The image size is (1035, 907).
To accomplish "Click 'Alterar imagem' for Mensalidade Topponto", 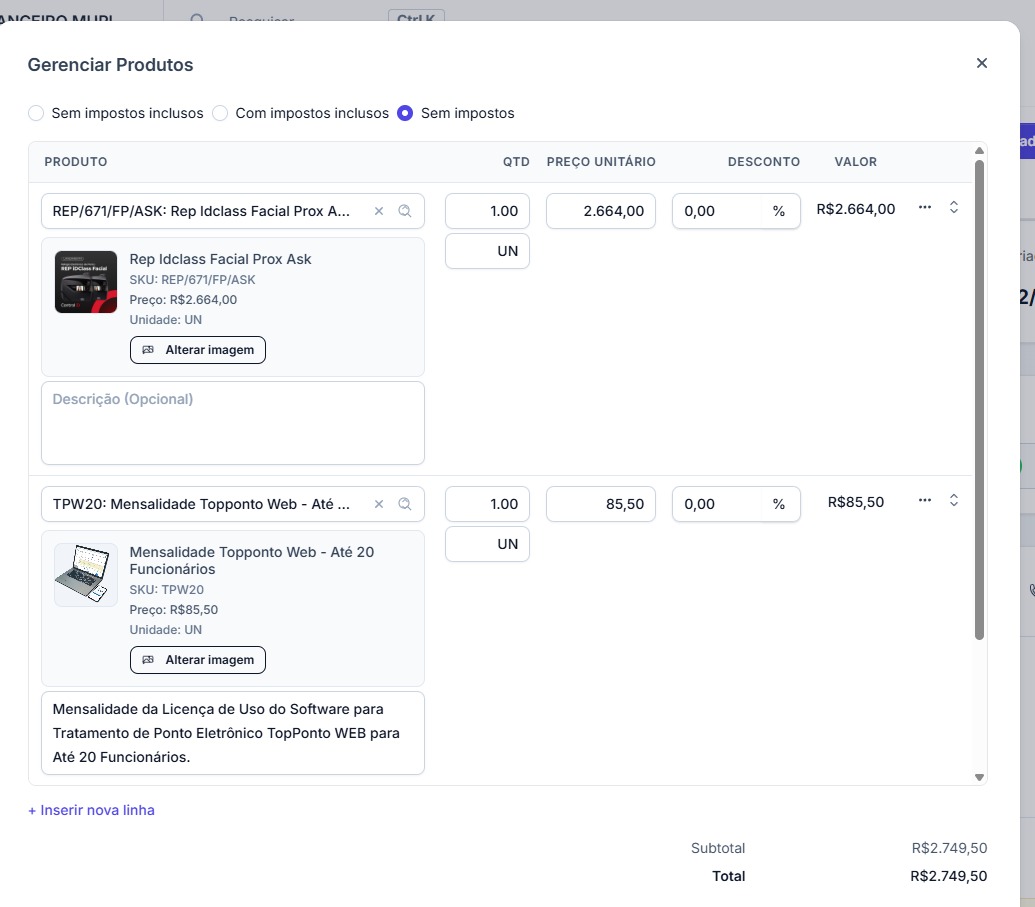I will click(198, 660).
